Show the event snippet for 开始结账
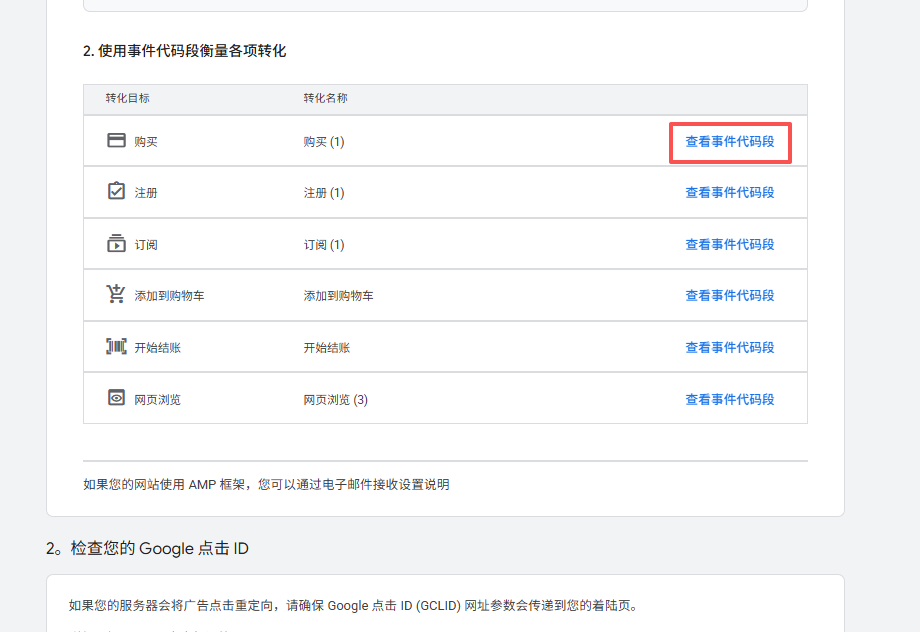 coord(729,348)
